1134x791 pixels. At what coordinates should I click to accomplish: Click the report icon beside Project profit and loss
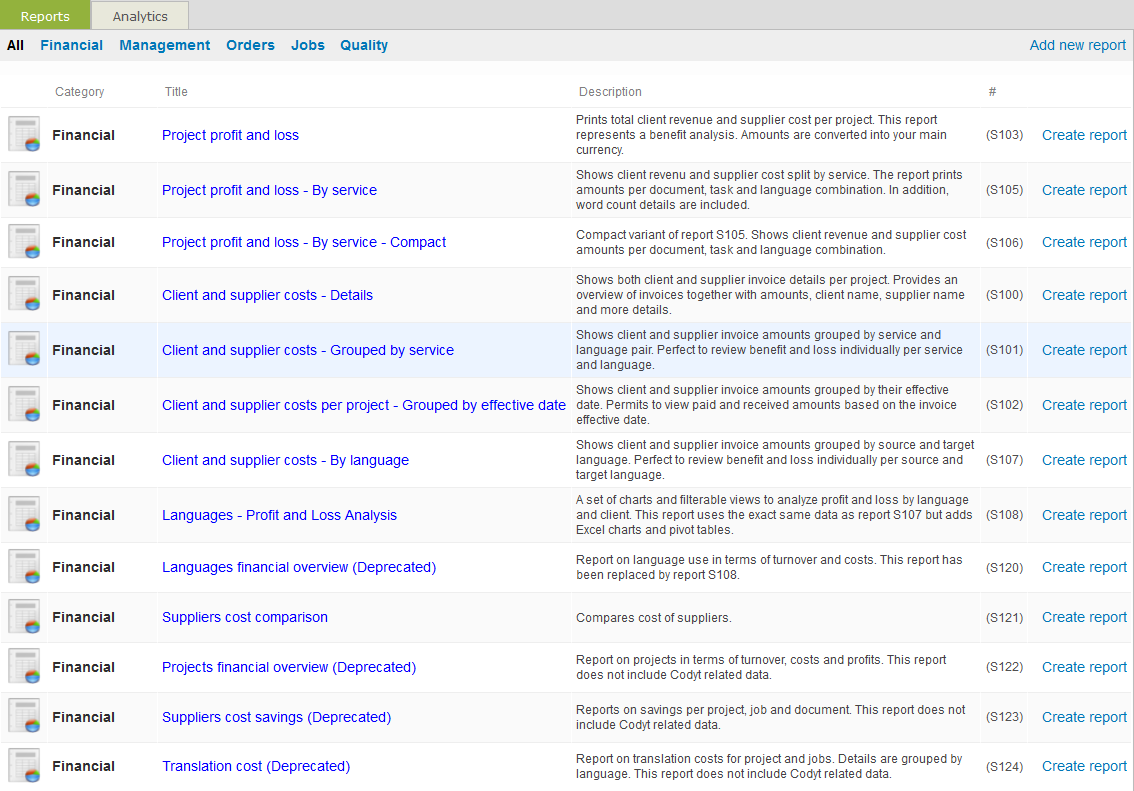[24, 135]
